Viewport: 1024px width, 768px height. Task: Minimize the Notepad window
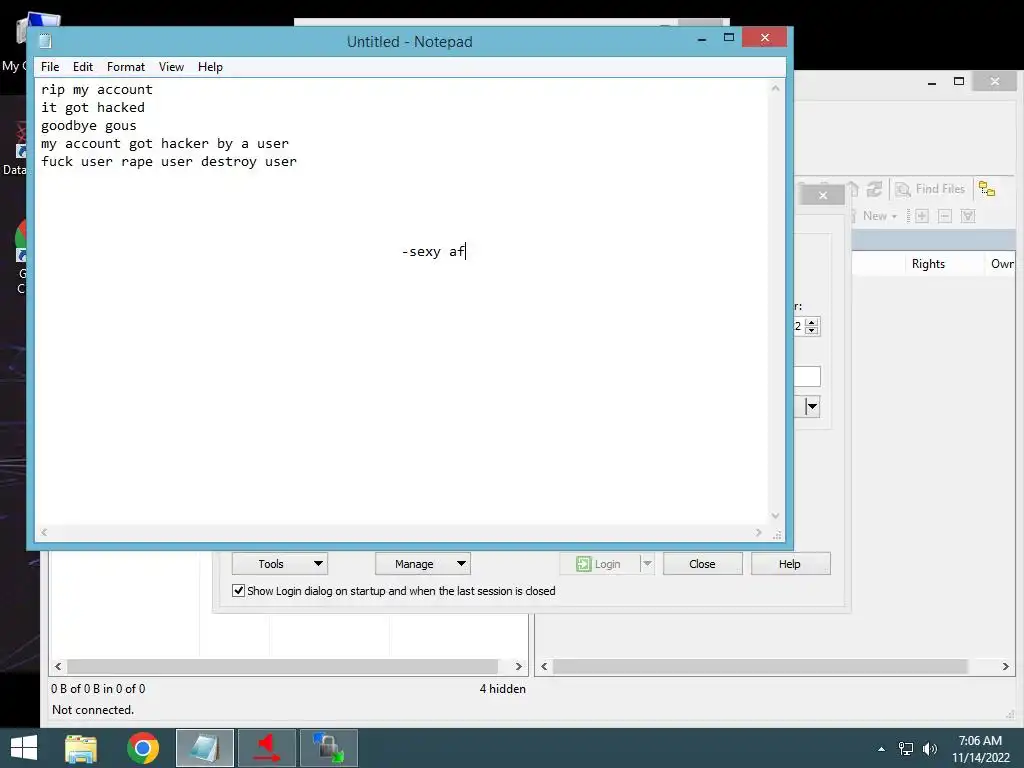point(702,39)
